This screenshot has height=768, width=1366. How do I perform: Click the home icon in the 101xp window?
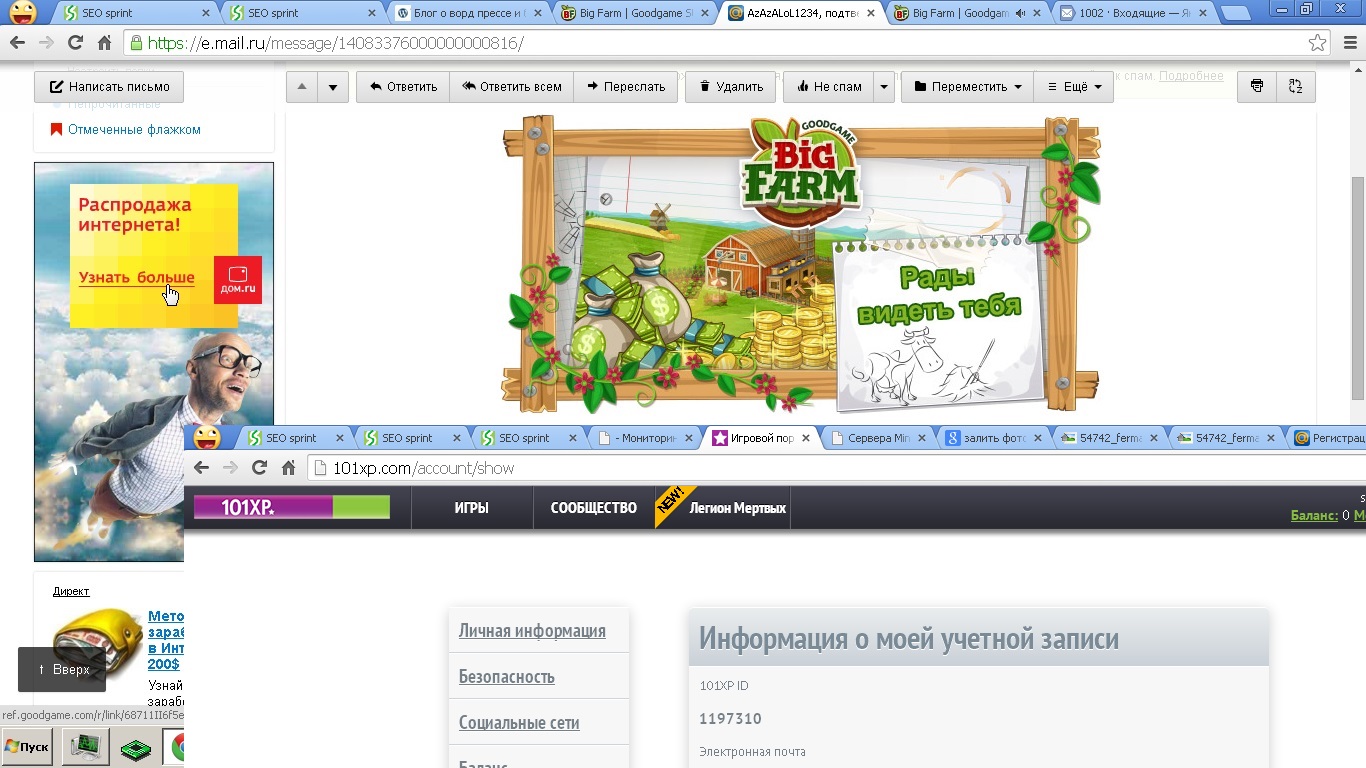click(x=288, y=467)
